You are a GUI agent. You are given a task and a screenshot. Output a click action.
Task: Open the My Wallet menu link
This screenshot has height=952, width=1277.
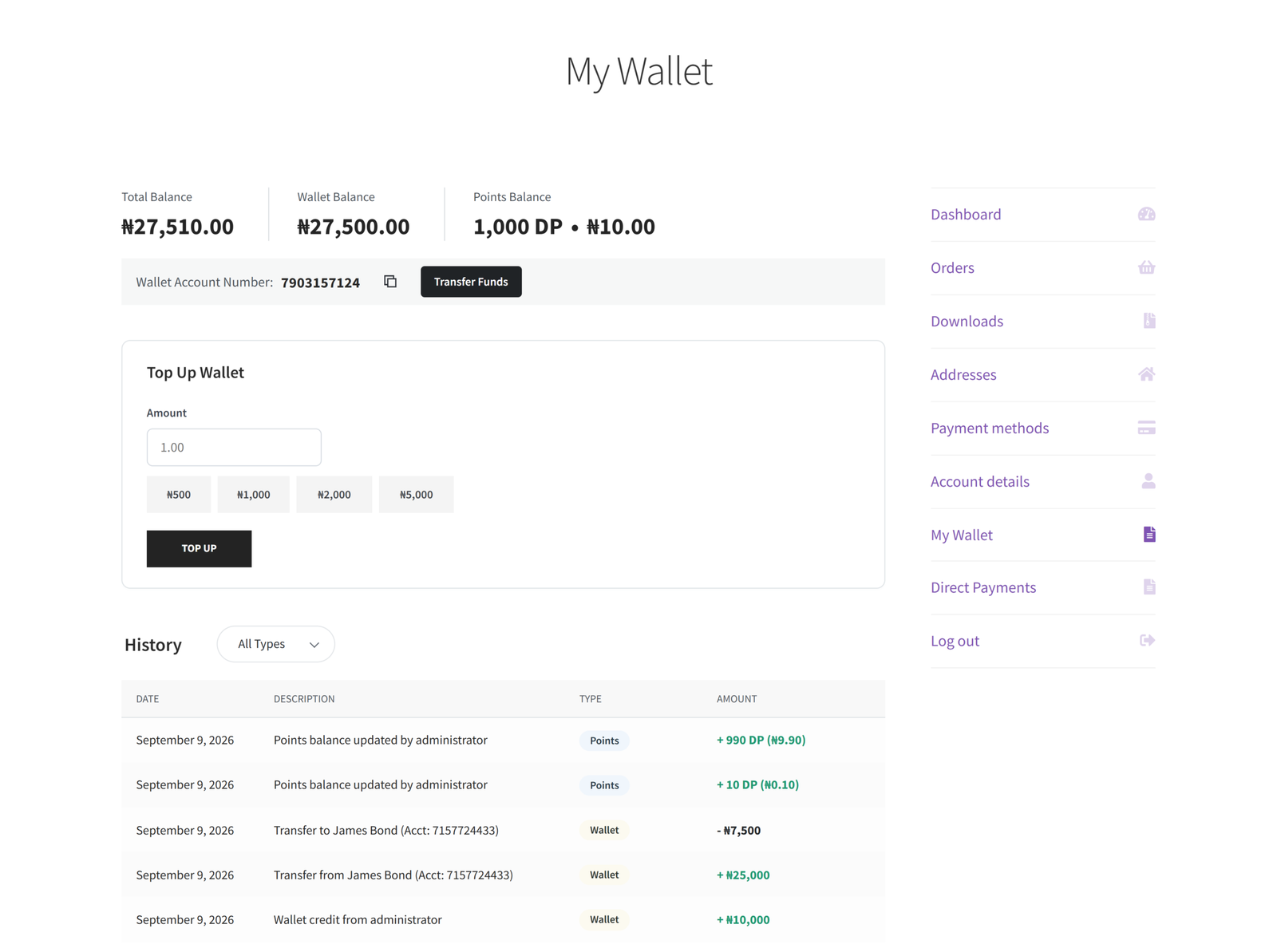pos(961,535)
